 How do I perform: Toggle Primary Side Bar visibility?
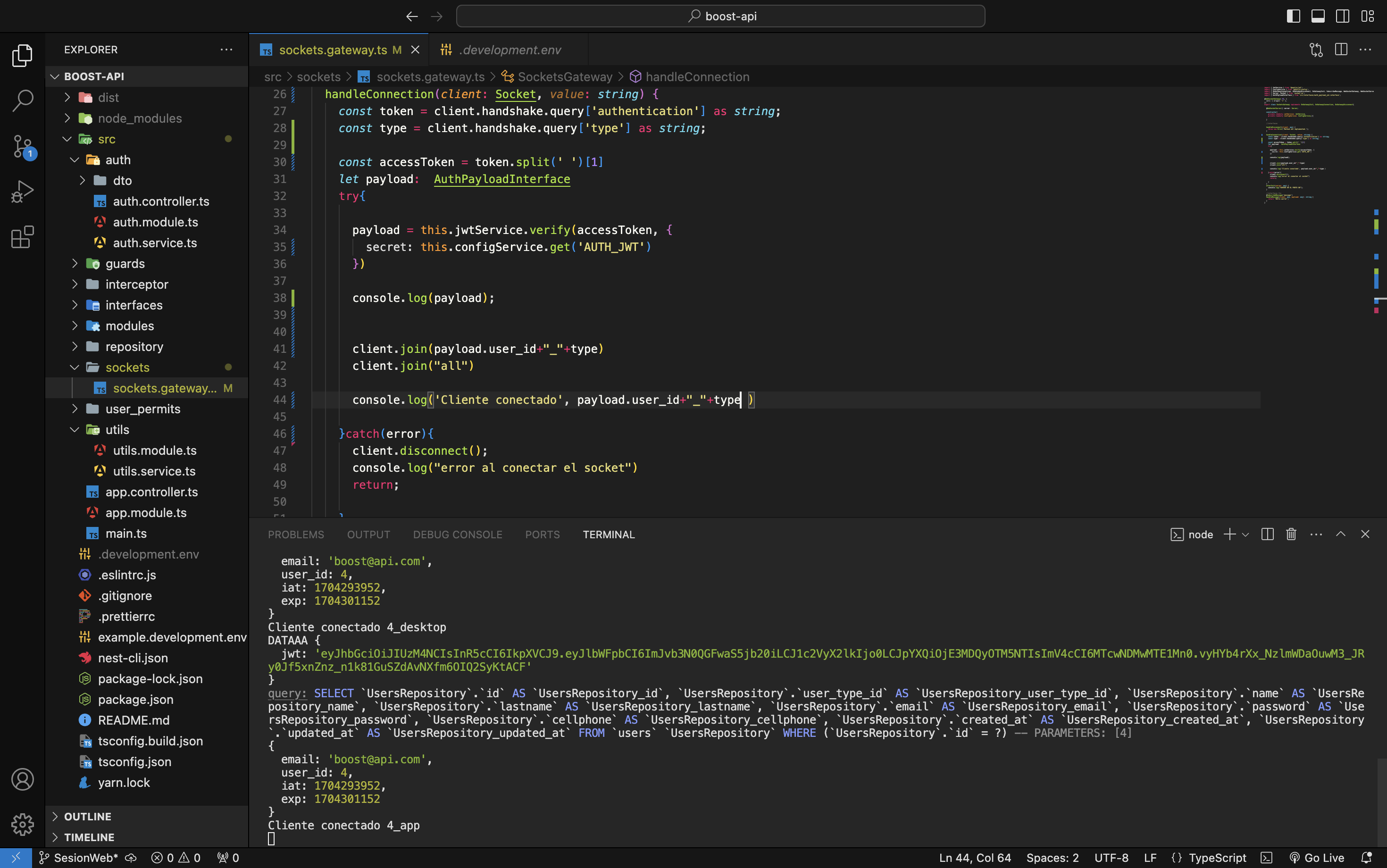[x=1294, y=16]
